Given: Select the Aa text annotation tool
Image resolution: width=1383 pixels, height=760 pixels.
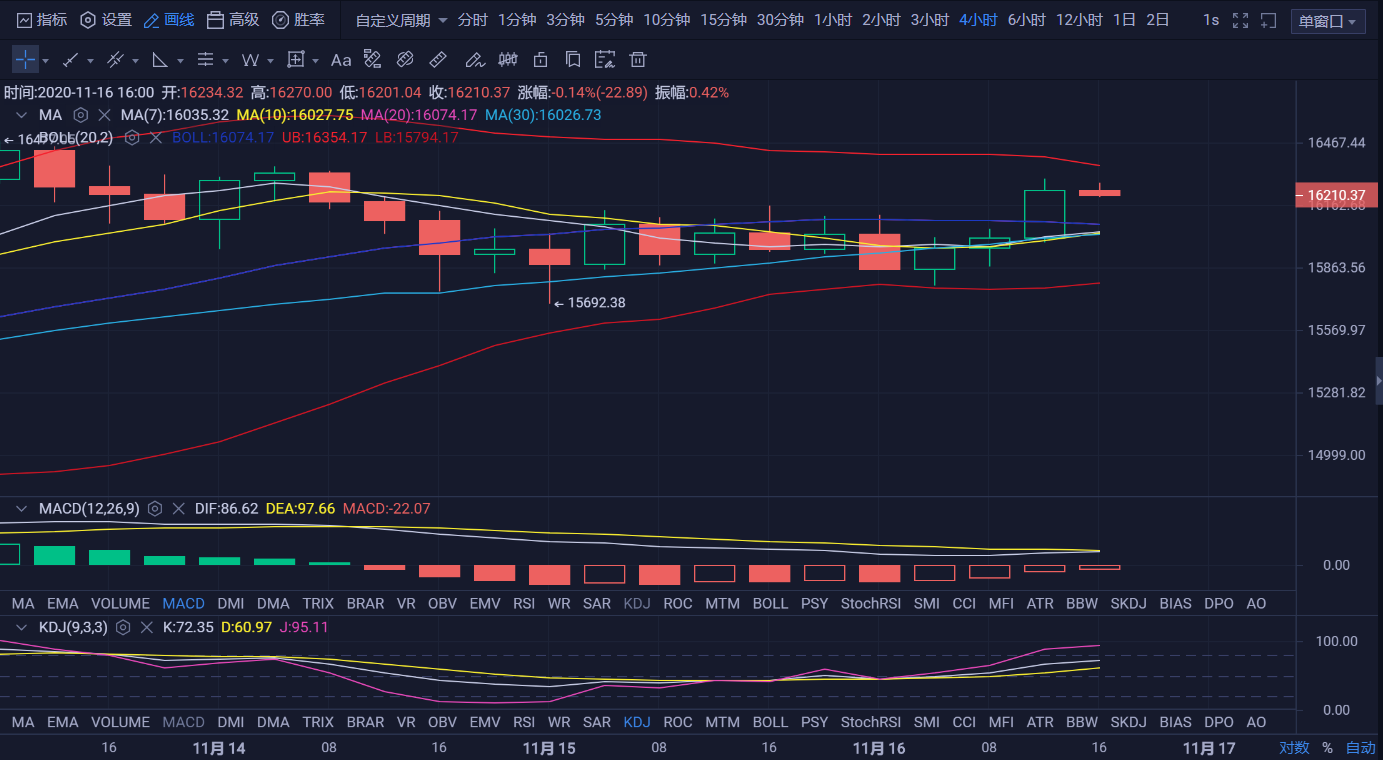Looking at the screenshot, I should (x=341, y=60).
